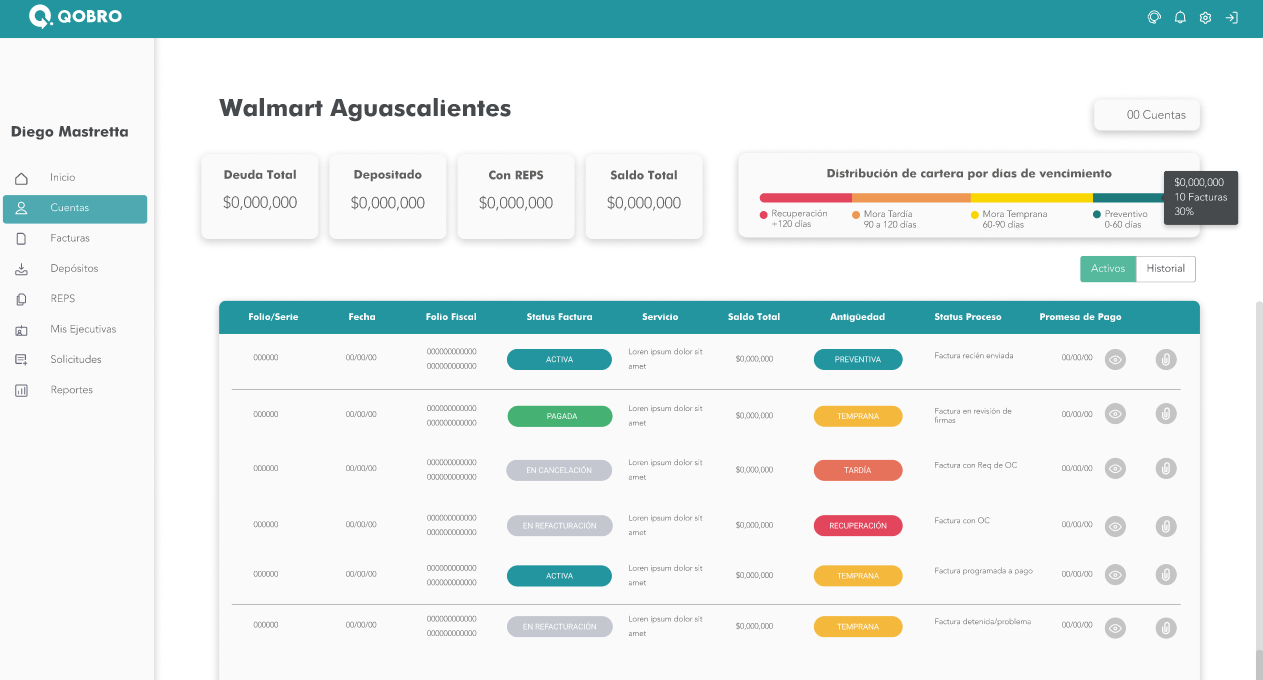Viewport: 1263px width, 680px height.
Task: Select the Saldo Total card
Action: click(x=644, y=196)
